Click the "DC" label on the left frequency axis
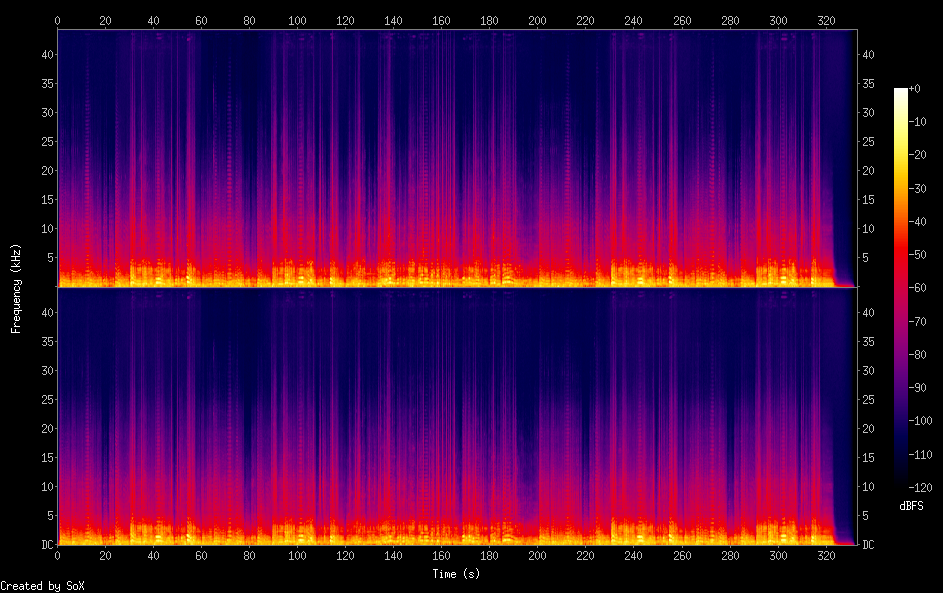The width and height of the screenshot is (943, 593). click(x=47, y=544)
